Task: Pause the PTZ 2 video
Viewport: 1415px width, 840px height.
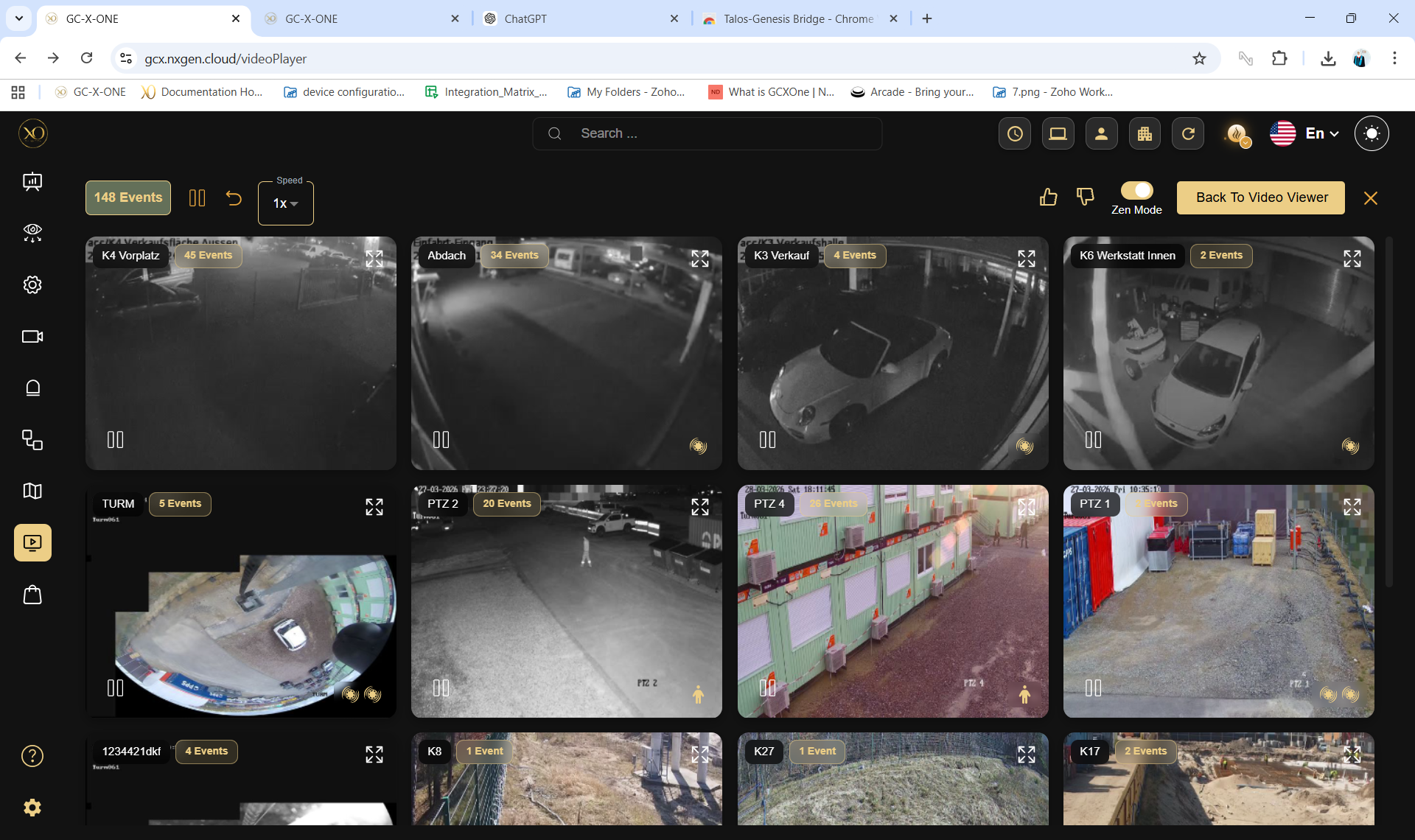Action: [441, 688]
